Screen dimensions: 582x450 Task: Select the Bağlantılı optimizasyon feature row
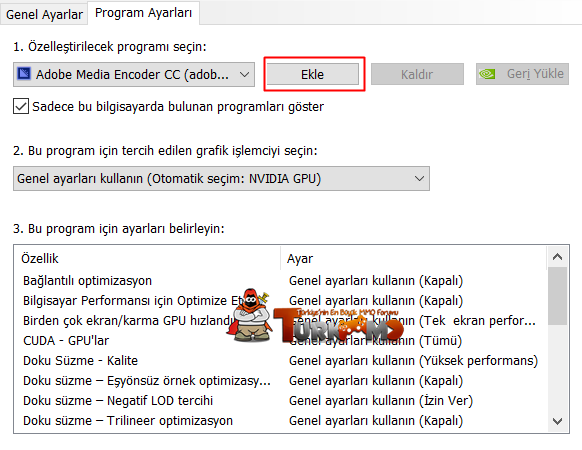click(x=280, y=281)
